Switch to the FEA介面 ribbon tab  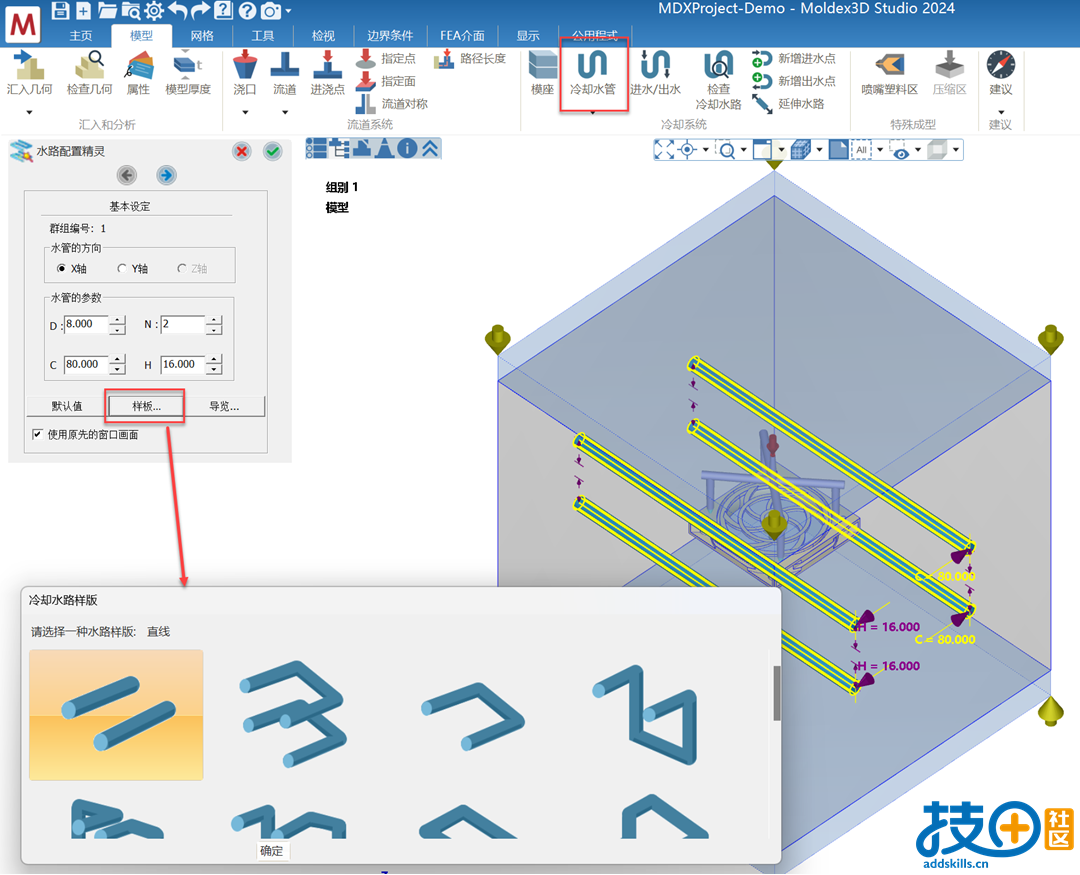462,36
